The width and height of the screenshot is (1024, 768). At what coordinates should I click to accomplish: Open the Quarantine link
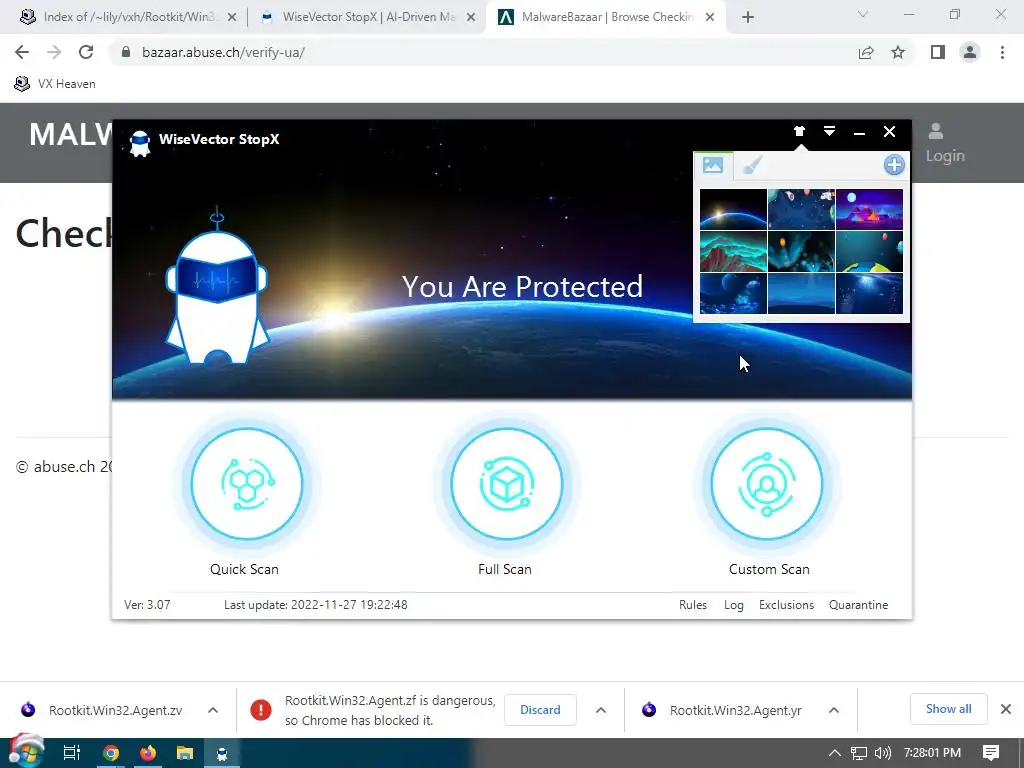(x=858, y=605)
